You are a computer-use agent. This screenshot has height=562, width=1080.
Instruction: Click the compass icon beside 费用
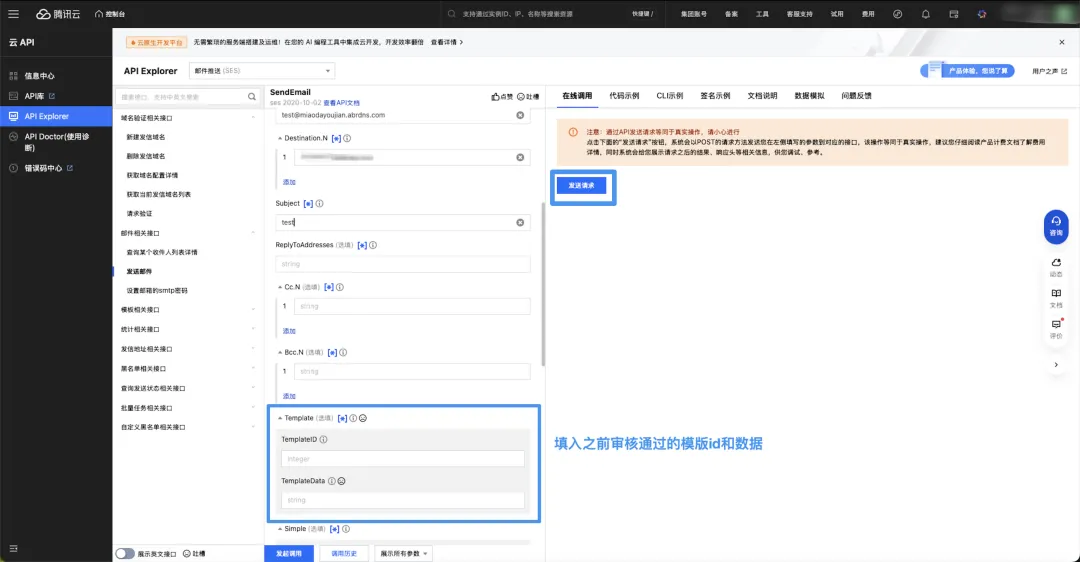click(897, 14)
